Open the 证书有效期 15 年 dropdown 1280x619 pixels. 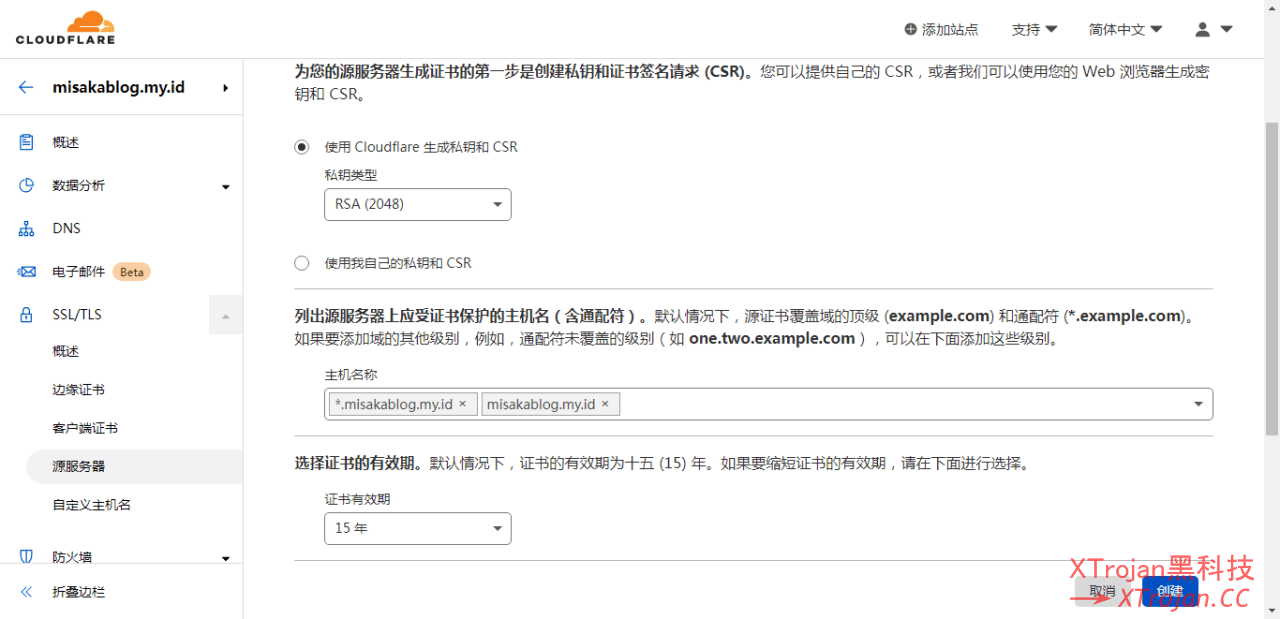click(x=417, y=529)
